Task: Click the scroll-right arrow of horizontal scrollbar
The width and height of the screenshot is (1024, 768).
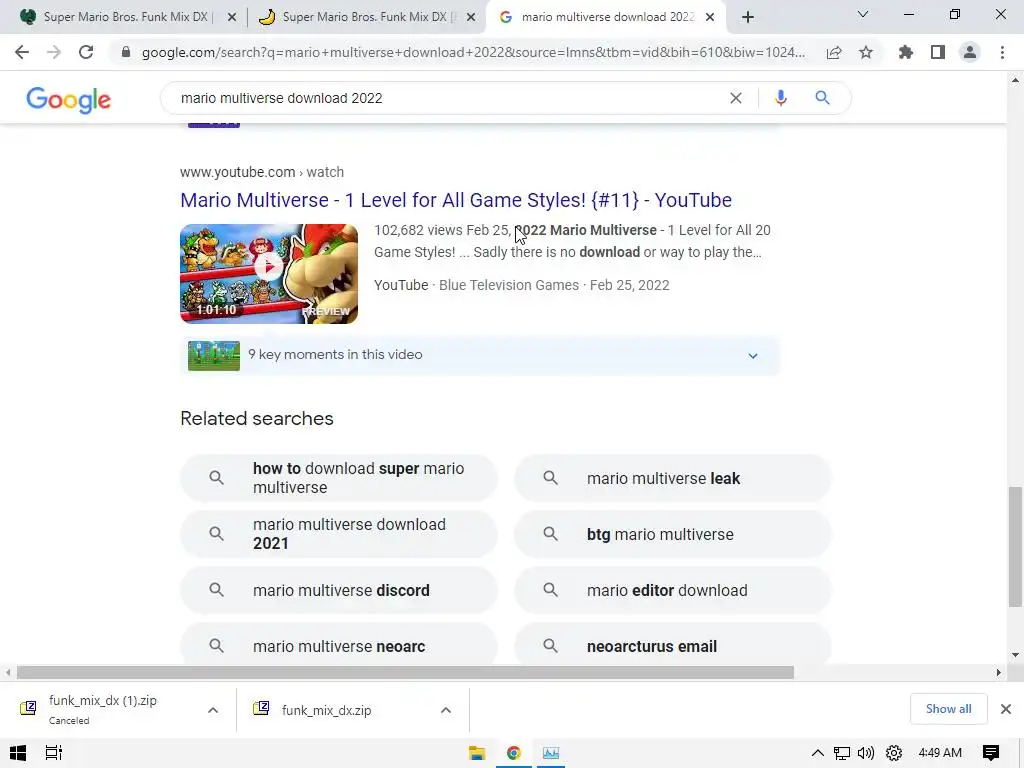Action: coord(998,673)
